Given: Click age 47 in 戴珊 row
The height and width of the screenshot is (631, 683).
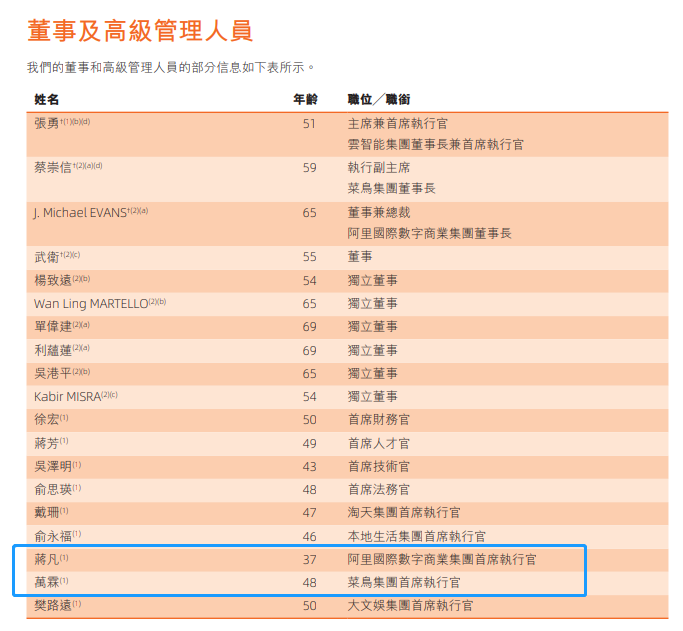Looking at the screenshot, I should click(309, 513).
